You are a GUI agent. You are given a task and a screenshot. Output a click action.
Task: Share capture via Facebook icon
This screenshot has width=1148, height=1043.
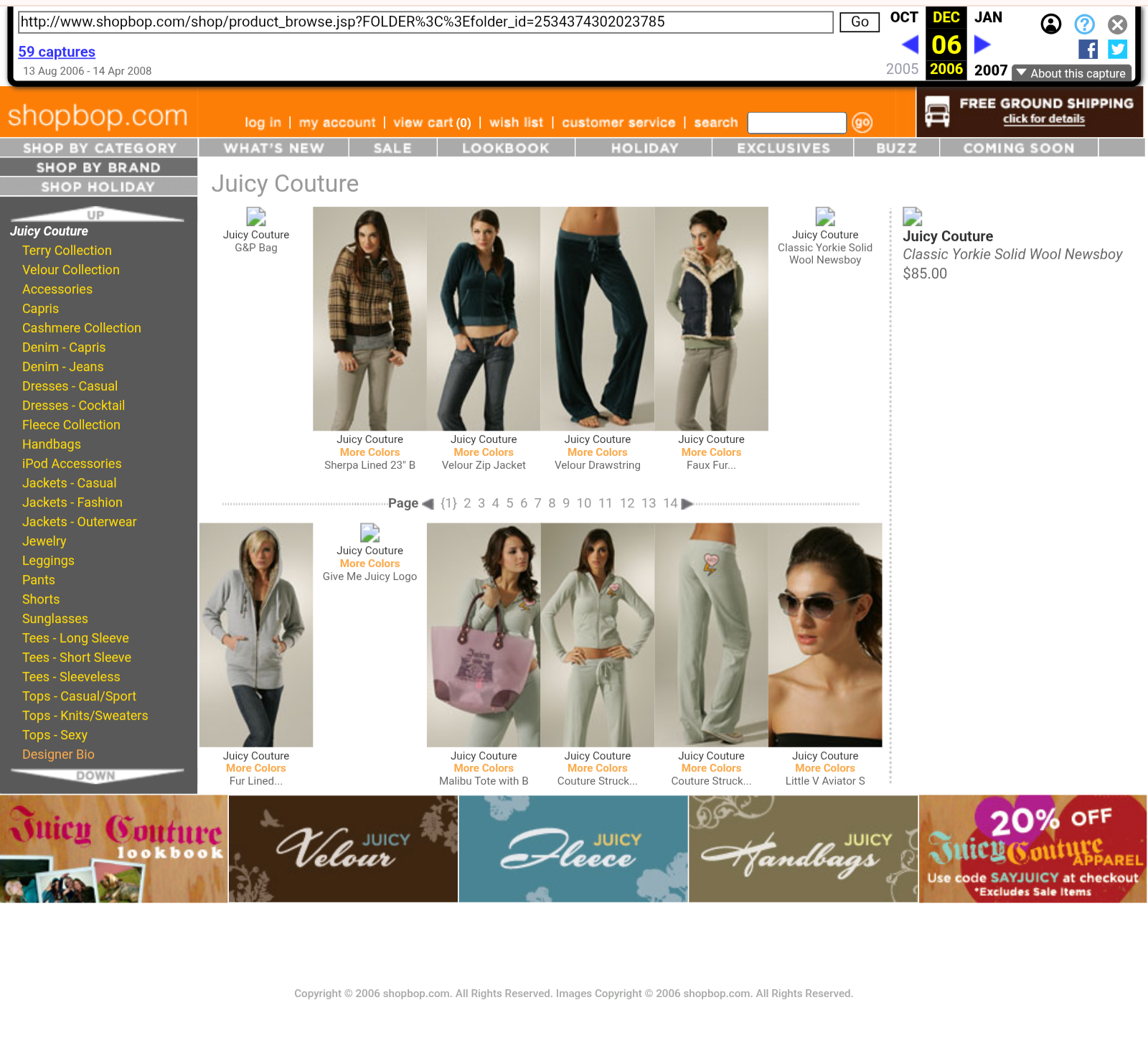[x=1088, y=49]
